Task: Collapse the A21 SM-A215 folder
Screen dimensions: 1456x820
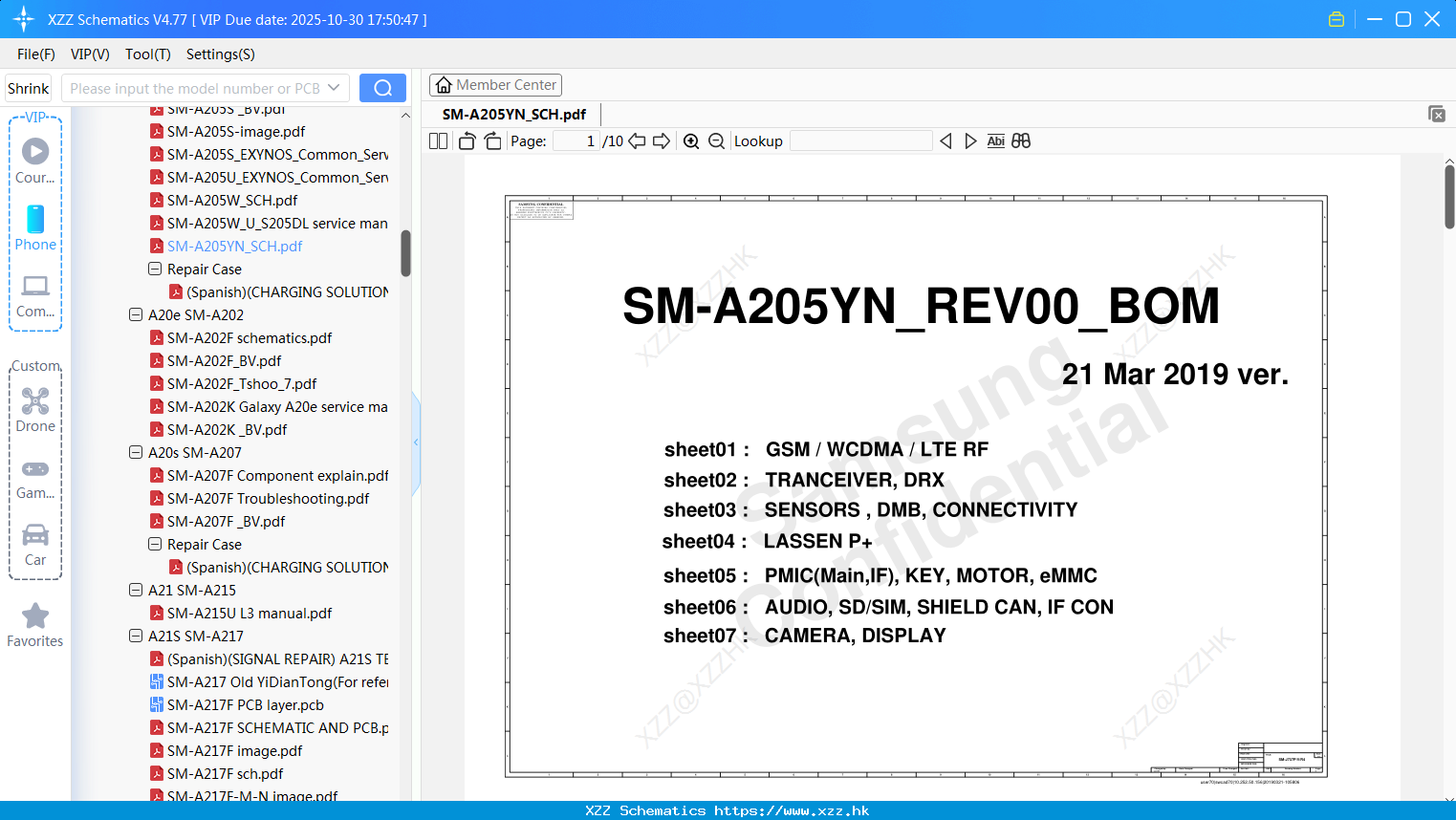Action: coord(136,590)
